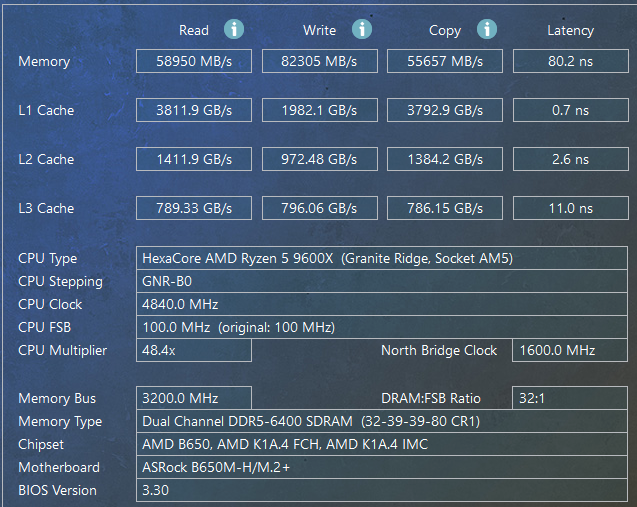Screen dimensions: 637x507
Task: Select L1 Cache read value 3811.9 GB/s
Action: point(194,110)
